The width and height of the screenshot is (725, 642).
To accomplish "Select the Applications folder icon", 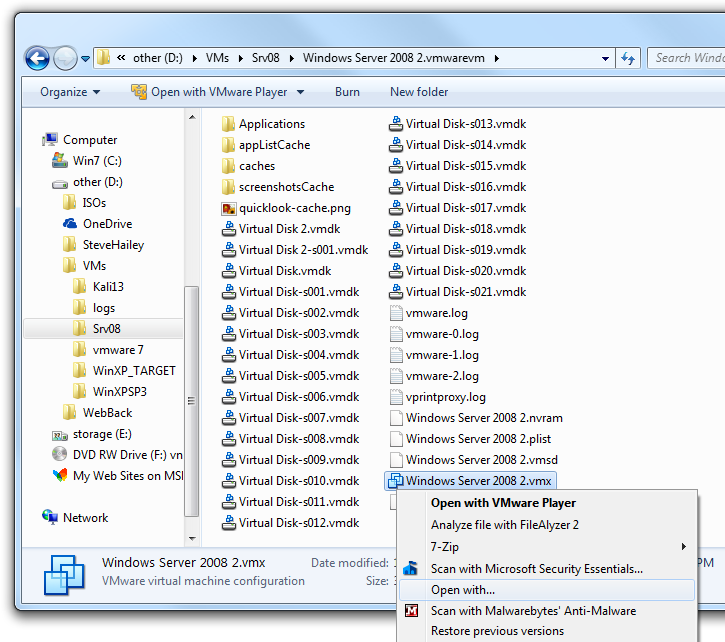I will 228,124.
